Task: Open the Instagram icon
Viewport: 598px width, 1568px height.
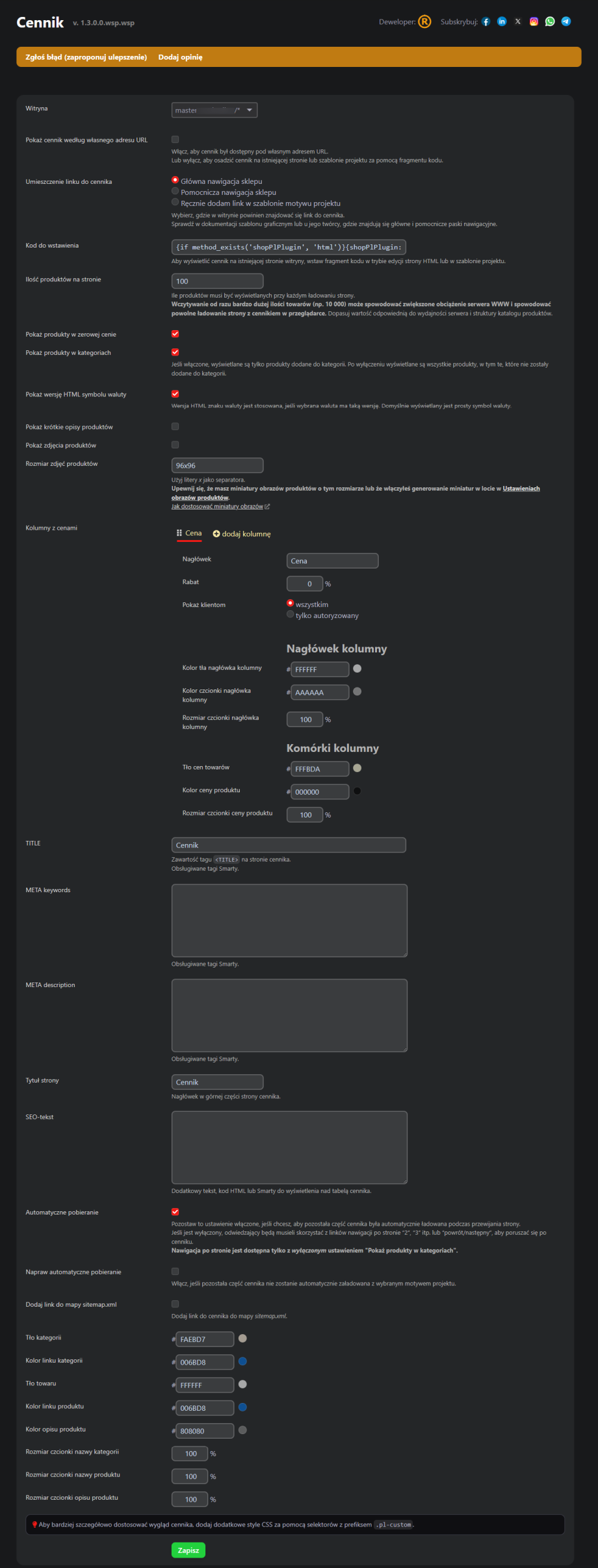Action: [x=534, y=22]
